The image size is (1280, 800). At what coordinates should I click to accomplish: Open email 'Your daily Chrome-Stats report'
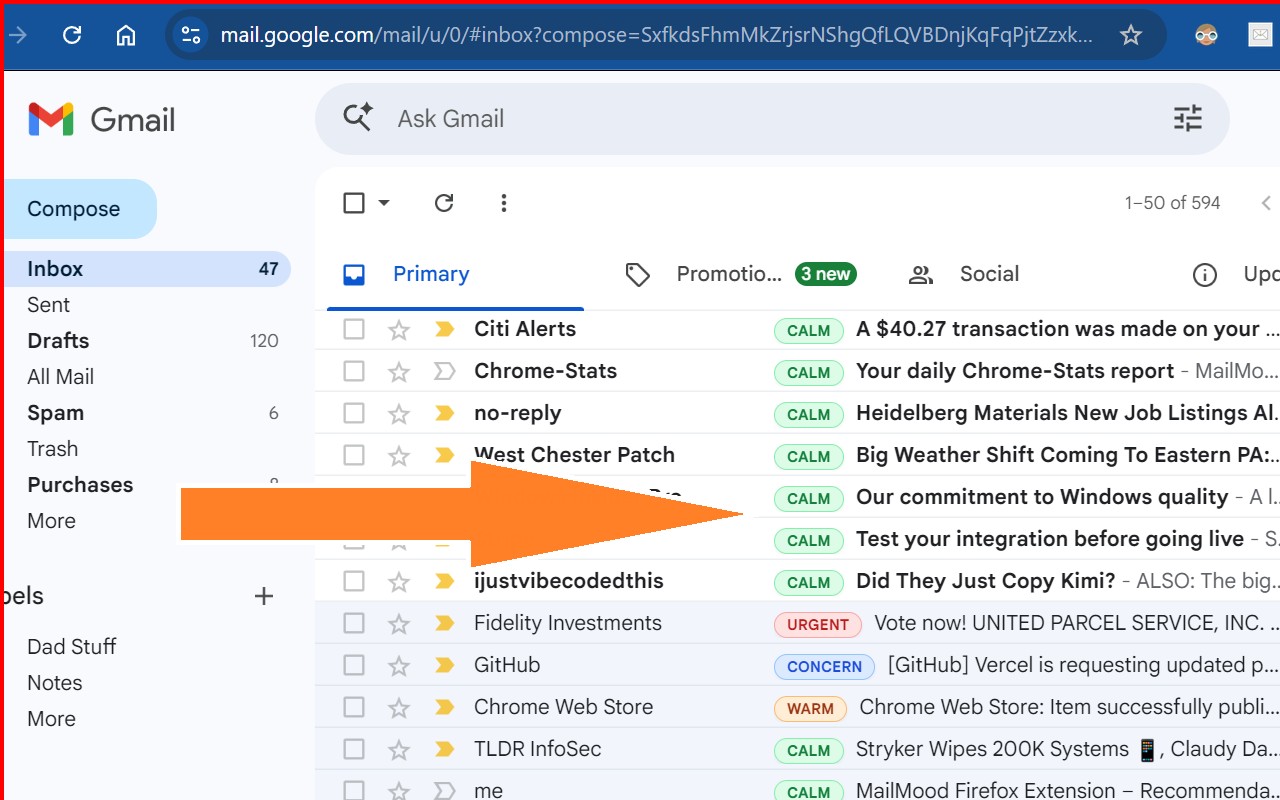tap(1015, 371)
